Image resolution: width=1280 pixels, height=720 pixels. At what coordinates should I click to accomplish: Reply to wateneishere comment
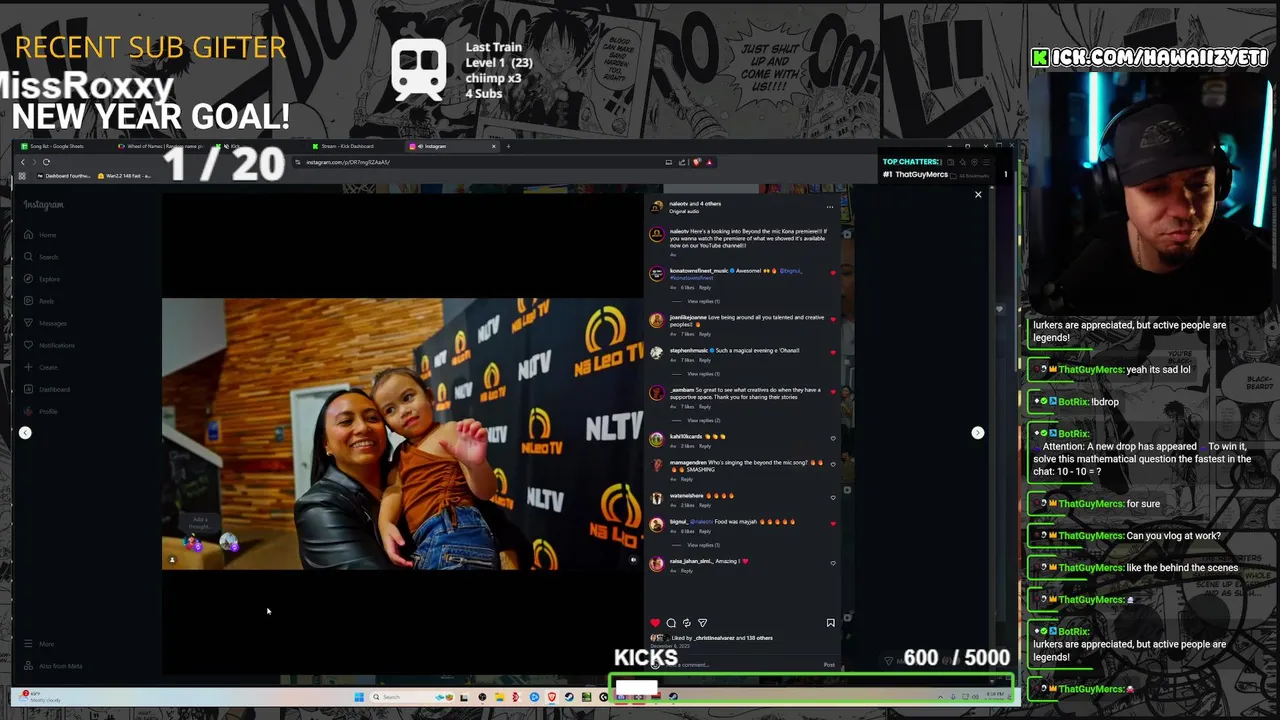pos(705,505)
